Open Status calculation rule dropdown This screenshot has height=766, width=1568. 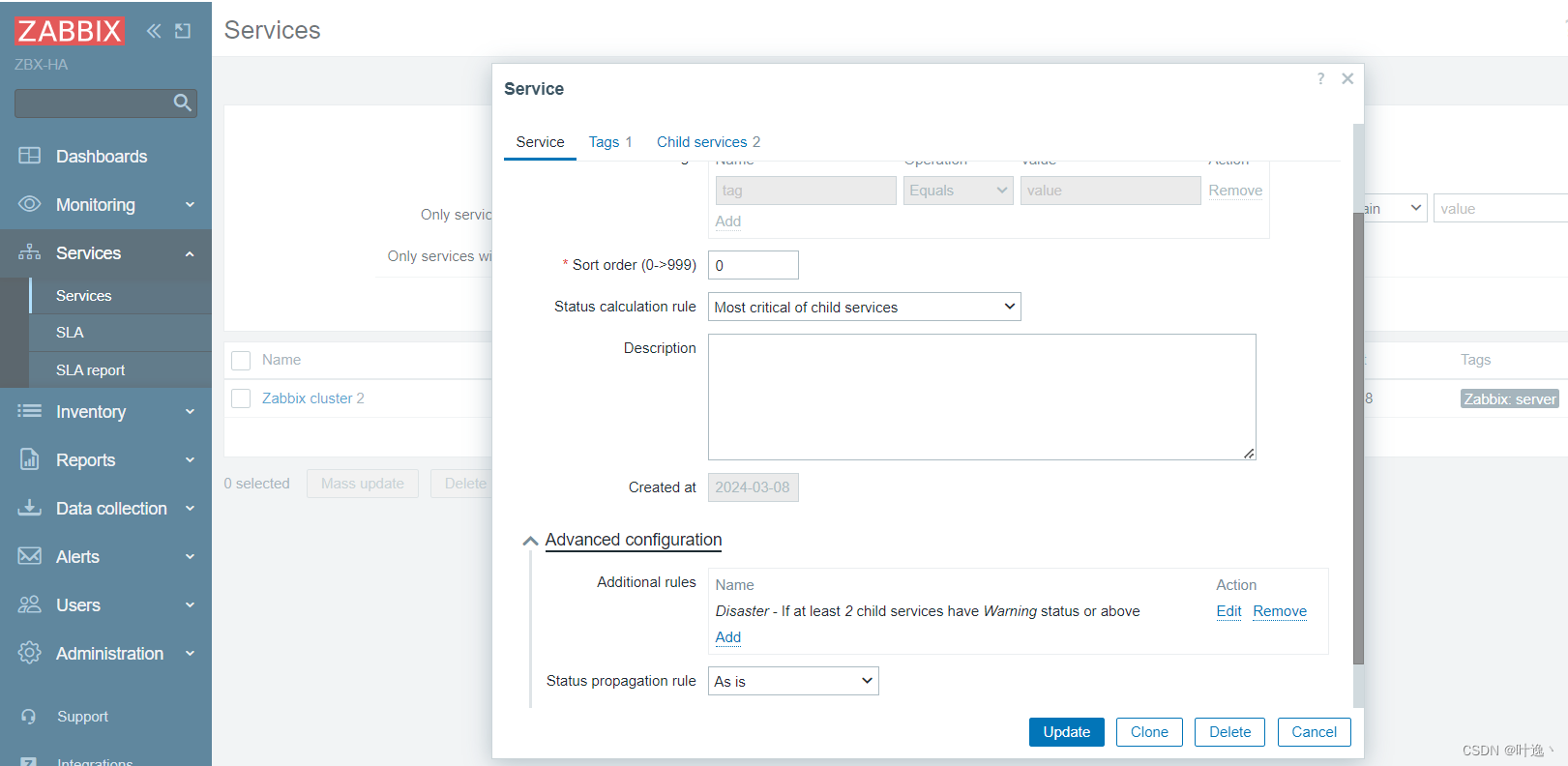pyautogui.click(x=864, y=307)
